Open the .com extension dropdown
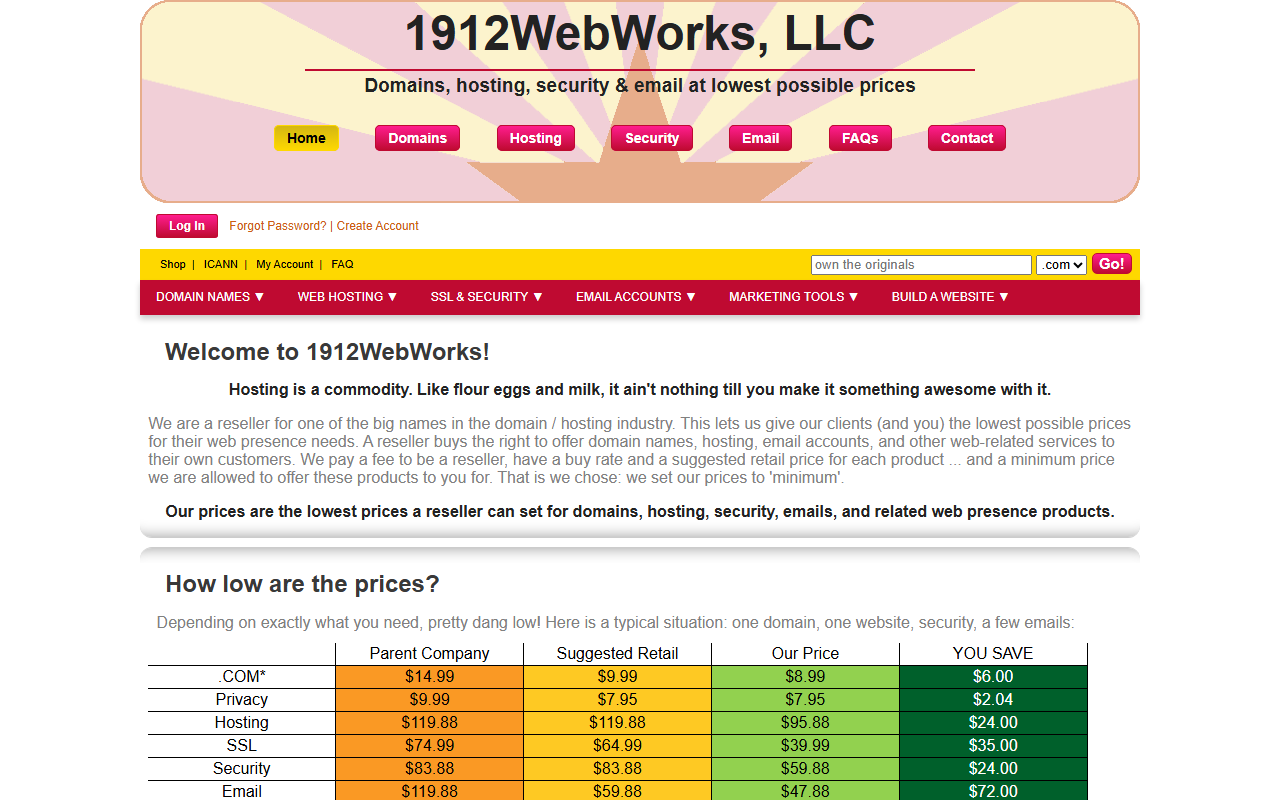The width and height of the screenshot is (1280, 800). click(x=1062, y=265)
